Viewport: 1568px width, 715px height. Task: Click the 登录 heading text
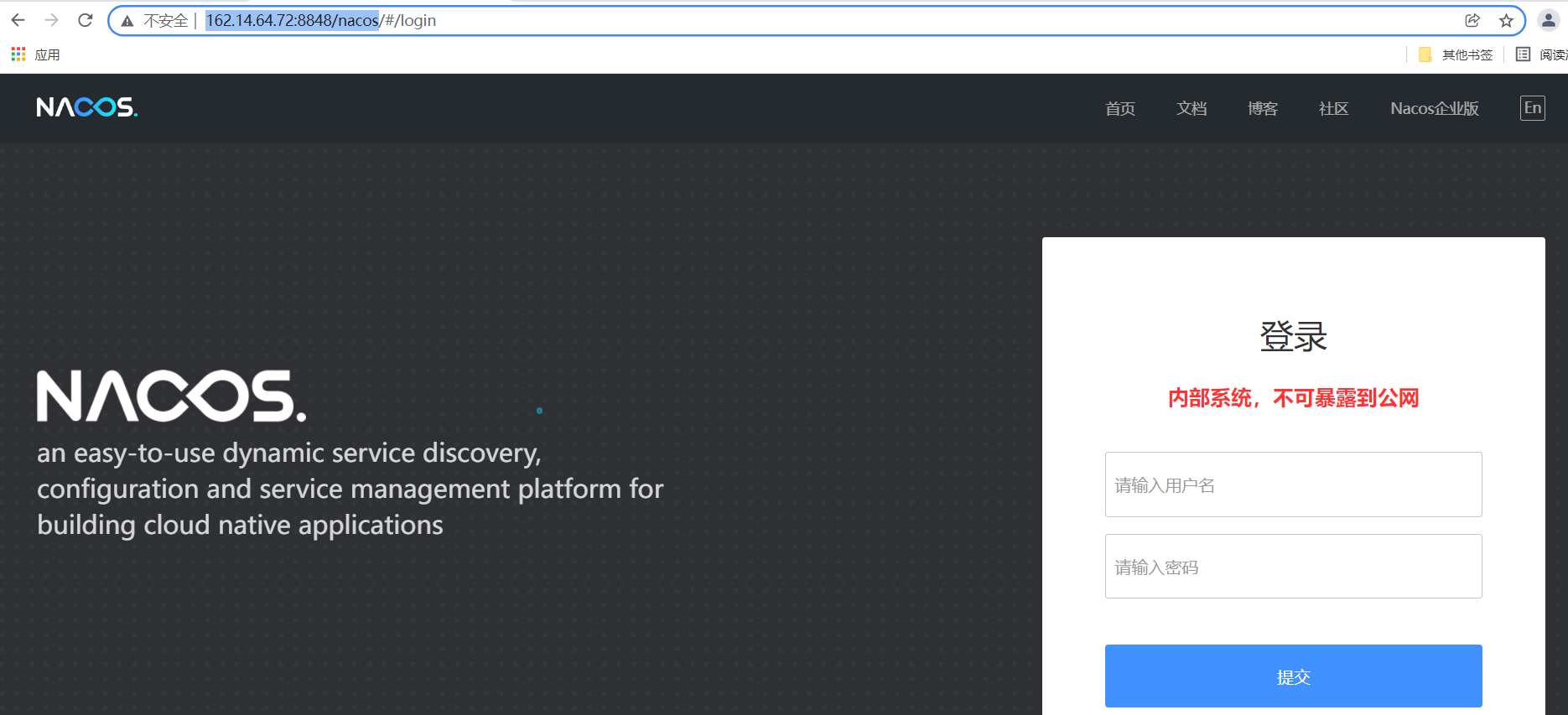1294,336
